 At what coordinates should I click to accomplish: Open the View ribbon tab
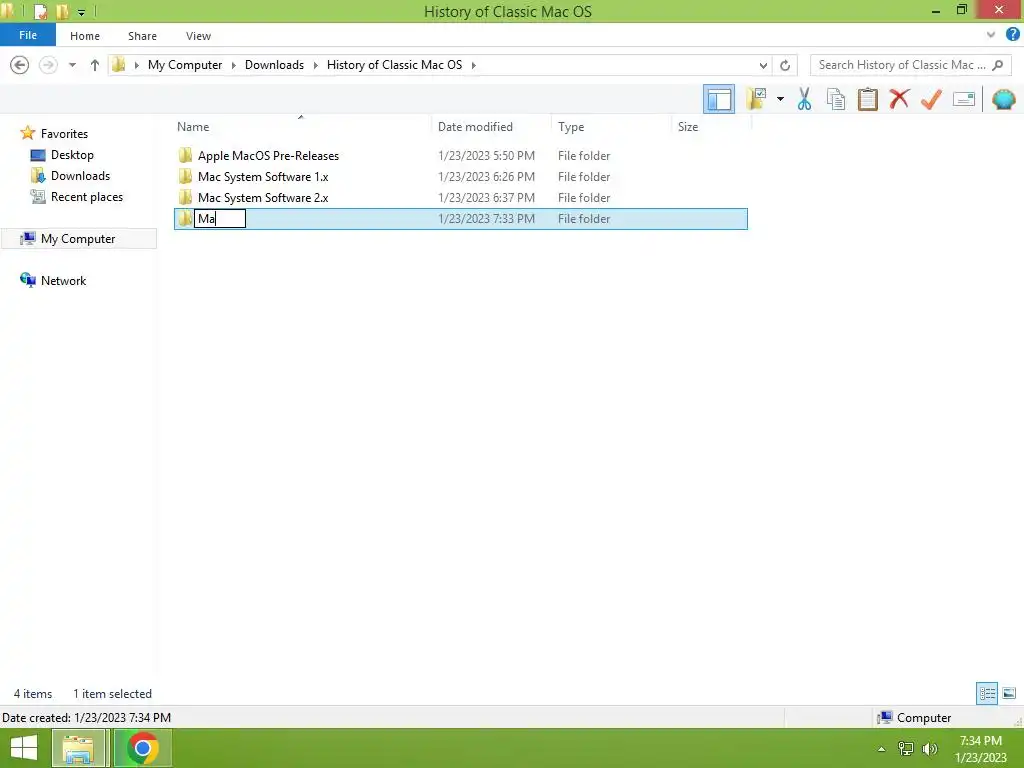tap(198, 36)
